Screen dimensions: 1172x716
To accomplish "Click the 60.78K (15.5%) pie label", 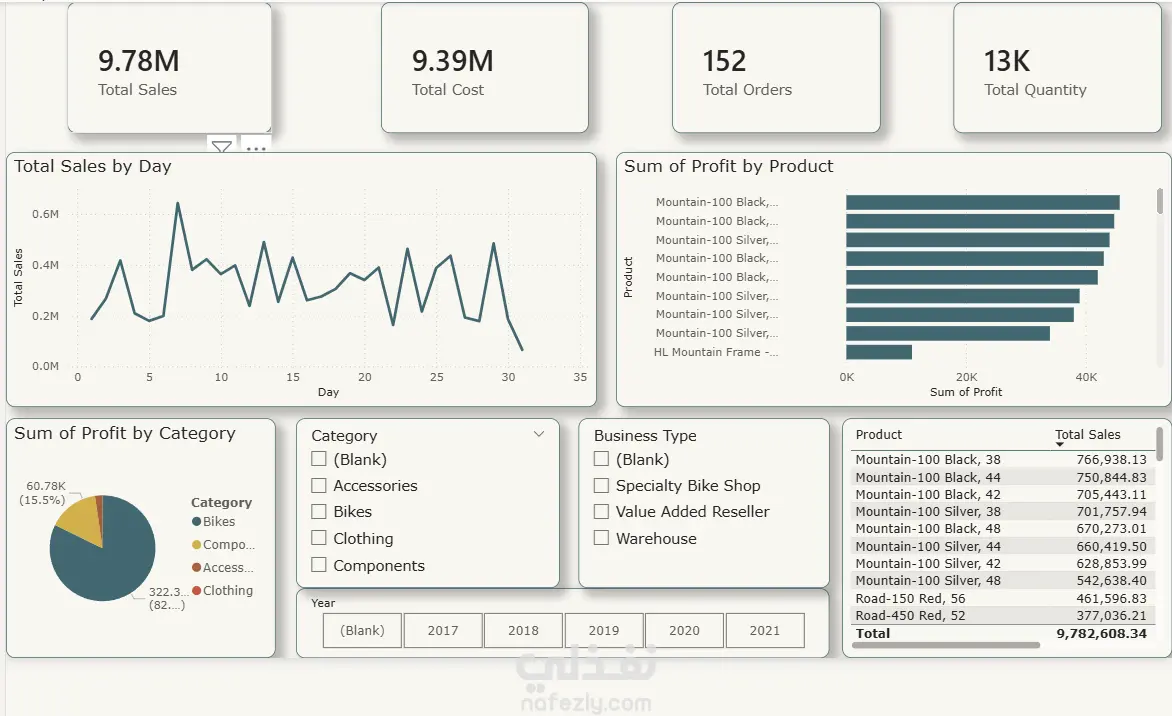I will tap(44, 493).
